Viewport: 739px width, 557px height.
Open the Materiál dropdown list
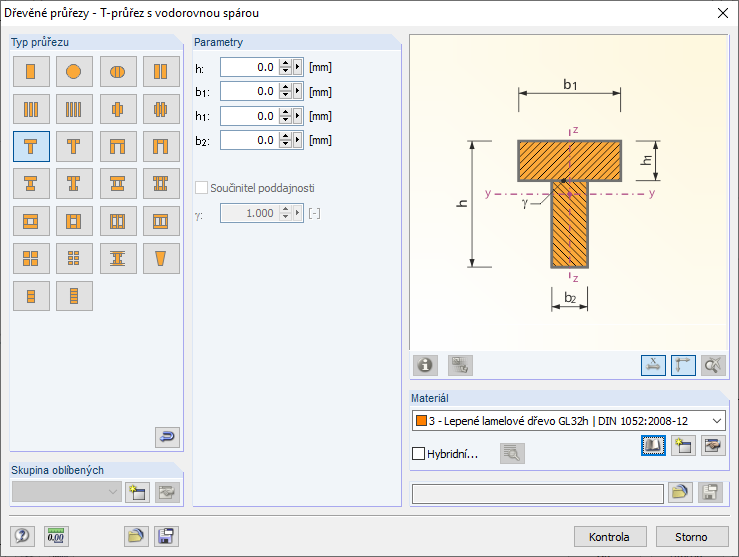(x=717, y=421)
